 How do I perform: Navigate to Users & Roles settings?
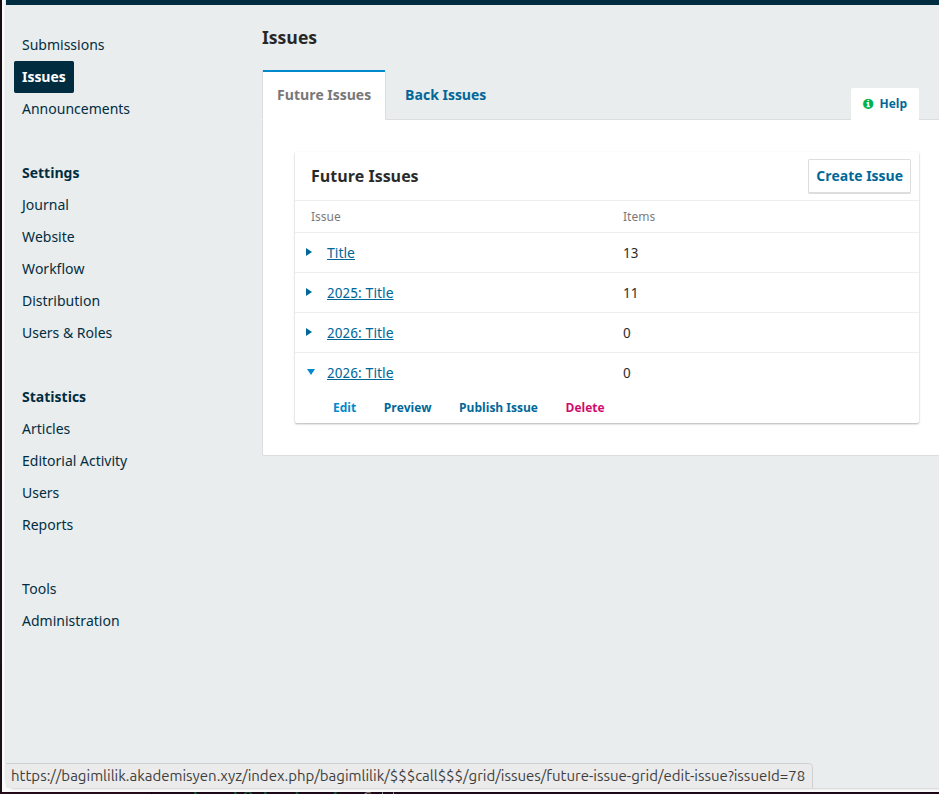[67, 333]
